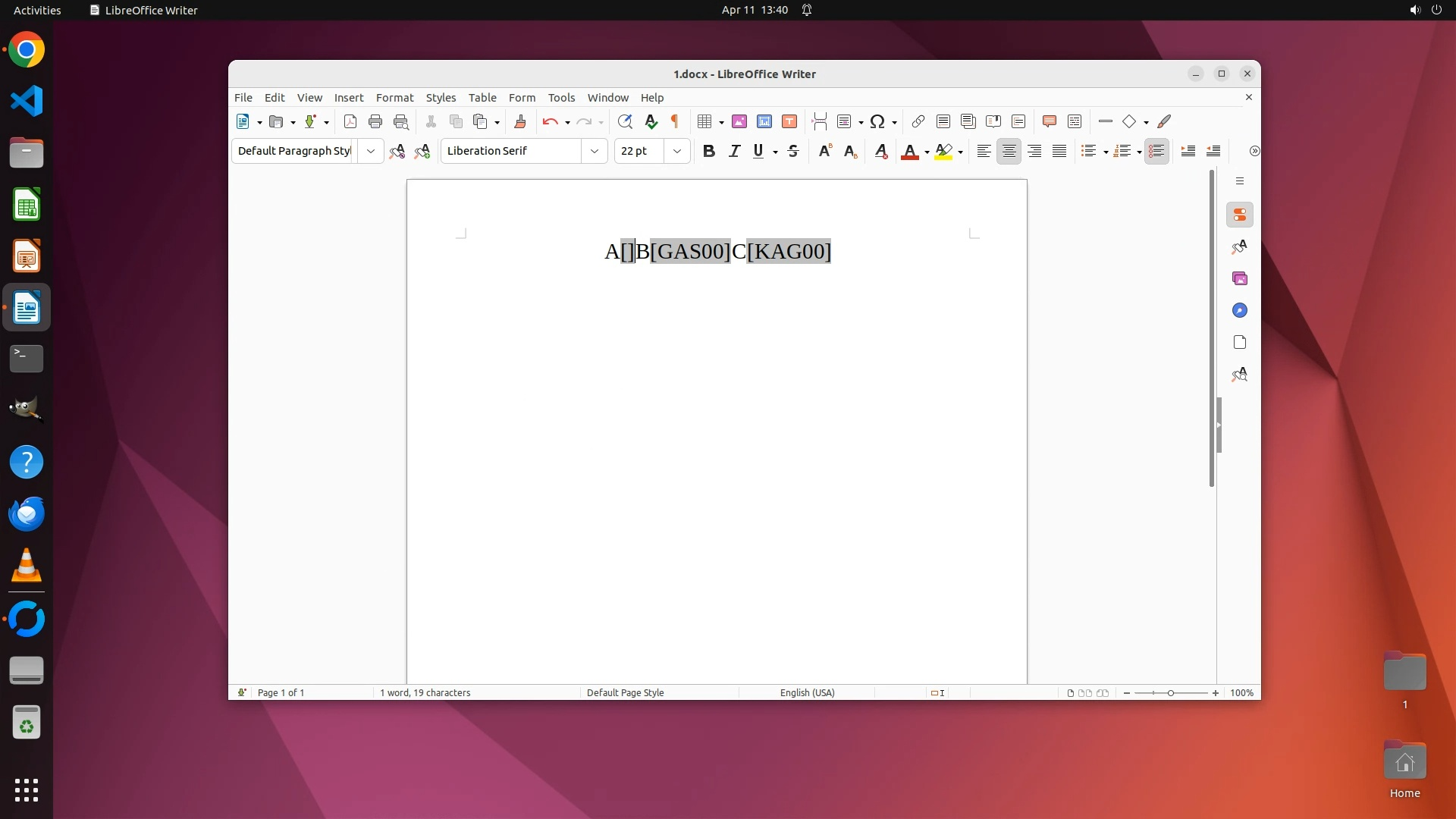
Task: Open the paragraph style dropdown list
Action: point(371,151)
